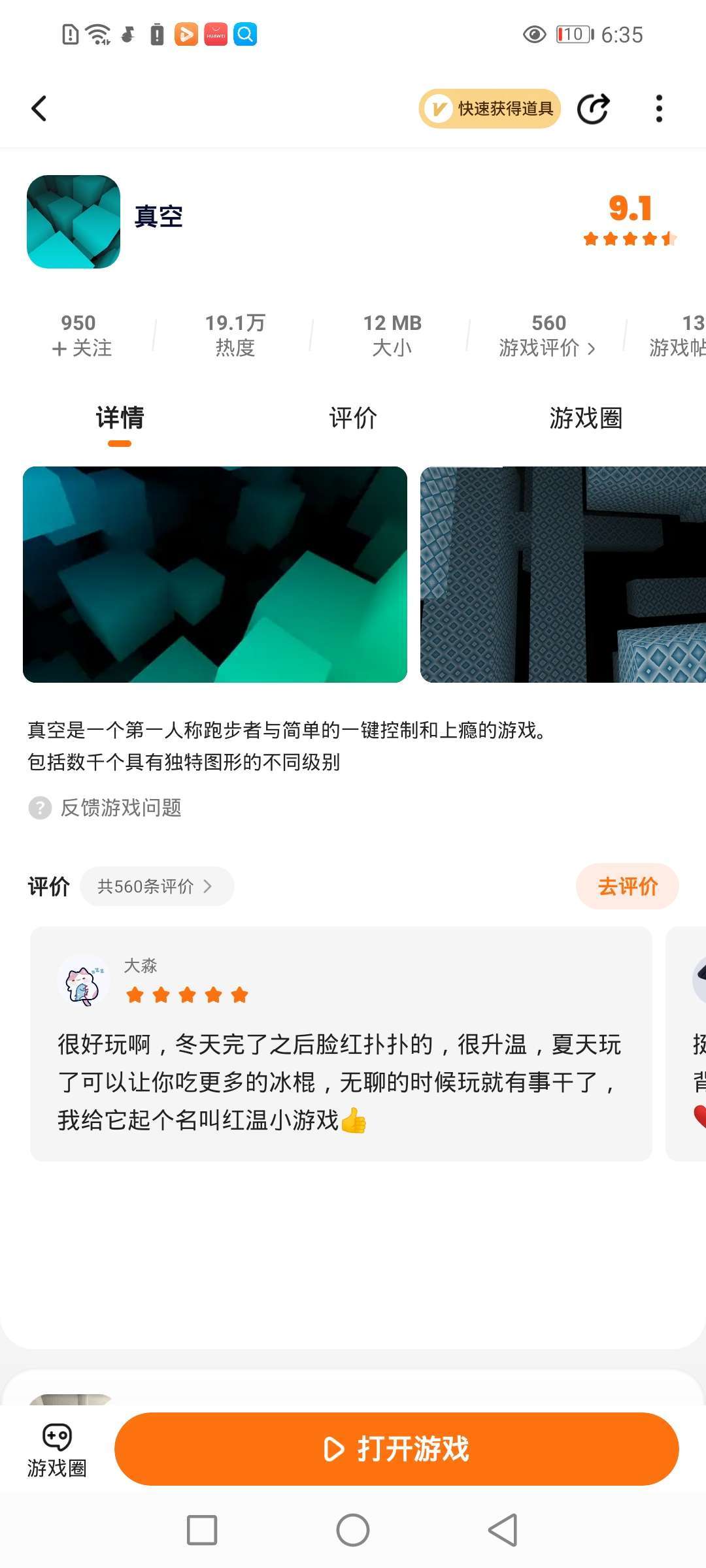Switch to the 评价 tab
This screenshot has width=706, height=1568.
tap(353, 418)
